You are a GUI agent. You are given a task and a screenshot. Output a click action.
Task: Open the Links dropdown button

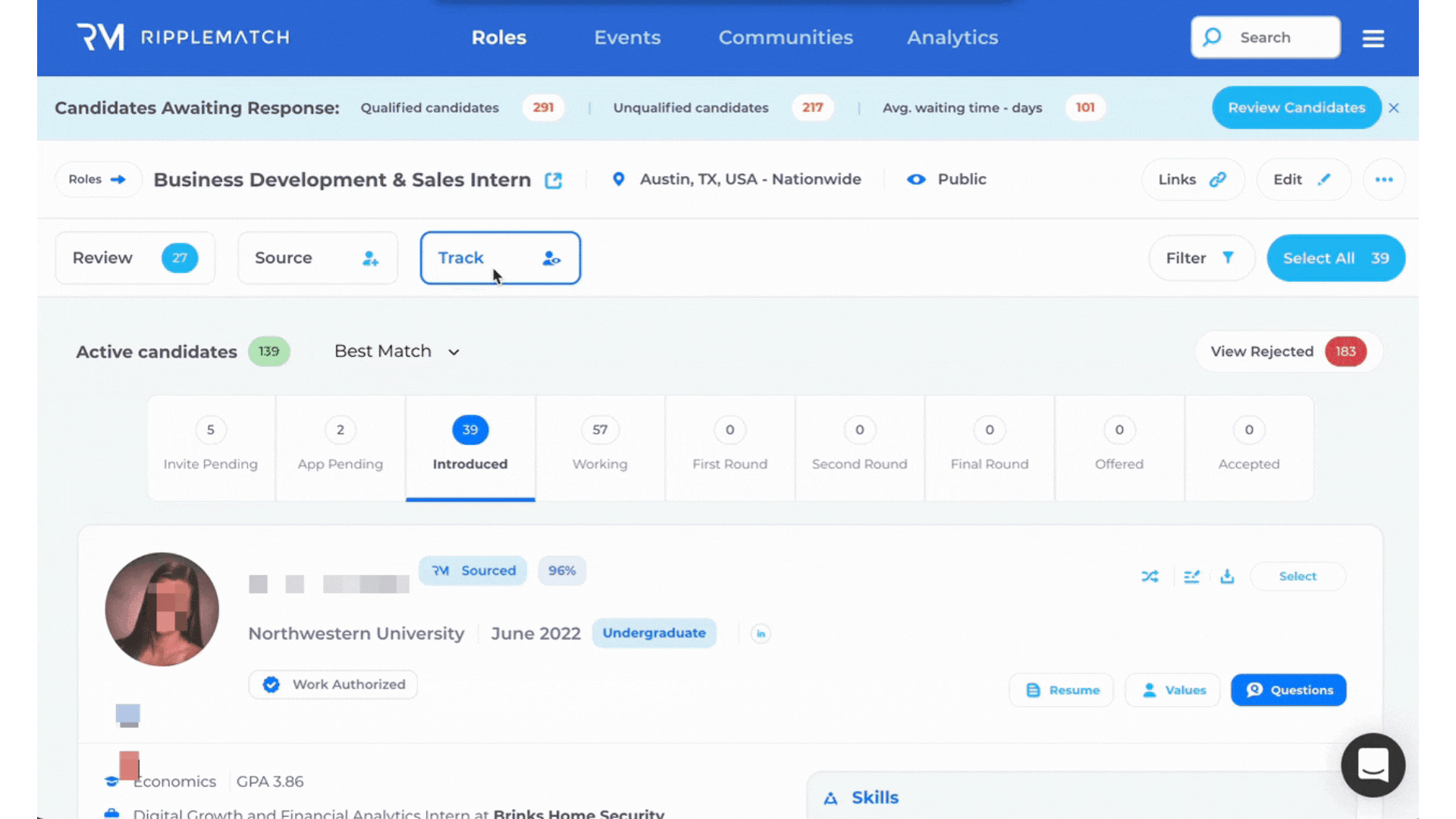(1192, 180)
